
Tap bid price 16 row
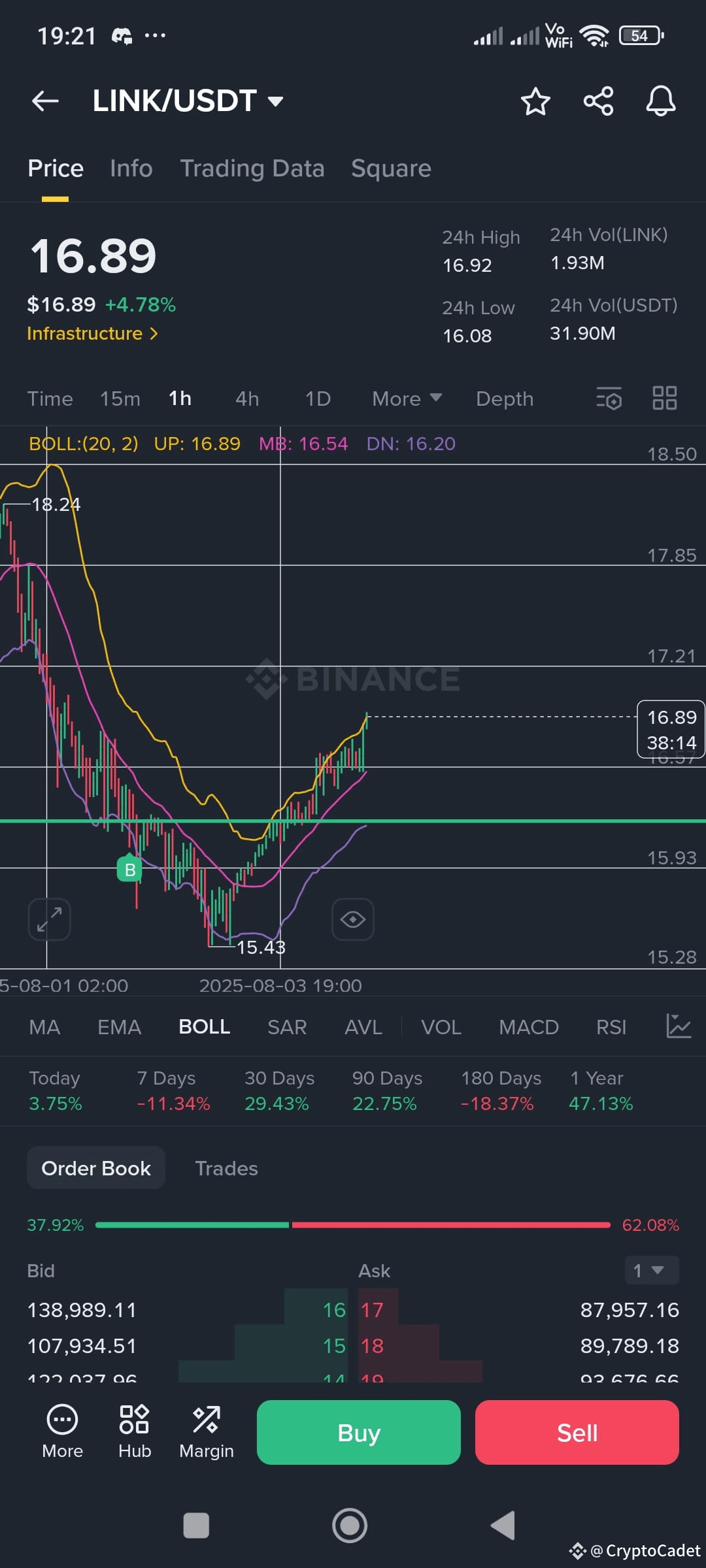click(186, 1310)
